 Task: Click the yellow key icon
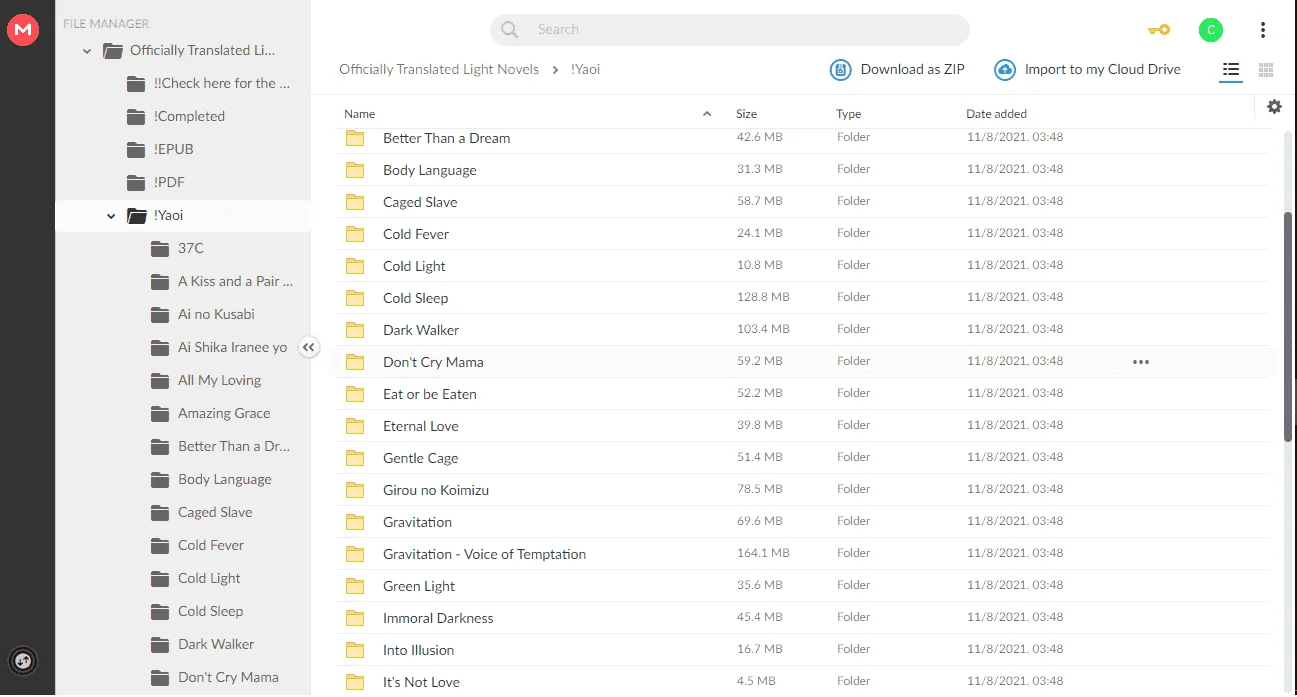(x=1159, y=30)
